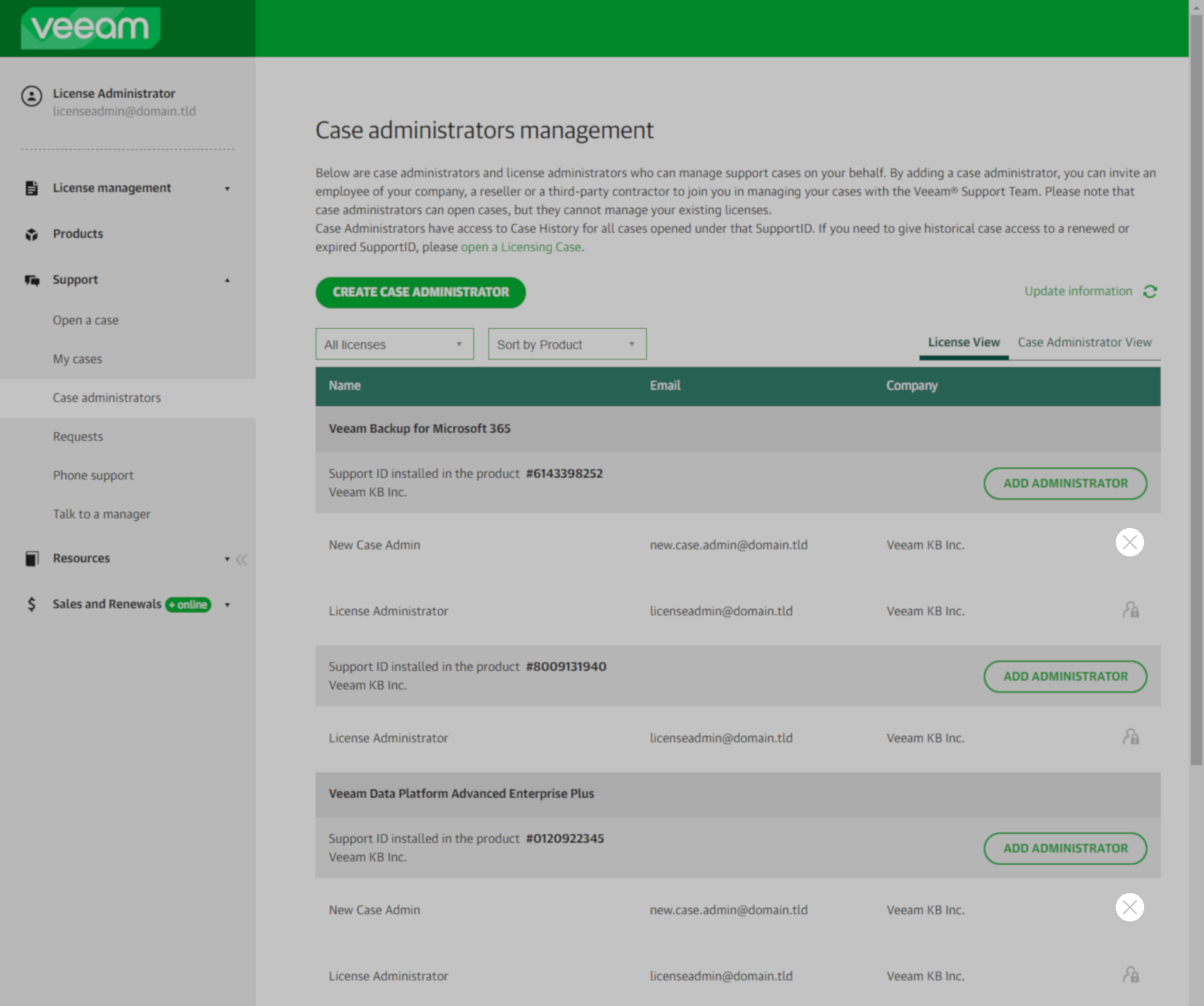Image resolution: width=1204 pixels, height=1006 pixels.
Task: Click lock icon for License Administrator under #0120922345
Action: tap(1131, 975)
